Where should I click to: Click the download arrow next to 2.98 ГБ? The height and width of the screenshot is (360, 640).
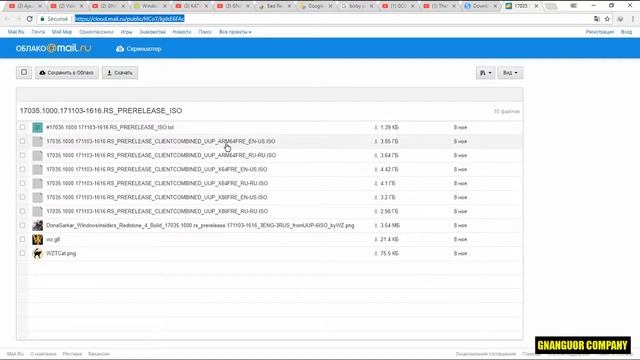click(x=376, y=211)
